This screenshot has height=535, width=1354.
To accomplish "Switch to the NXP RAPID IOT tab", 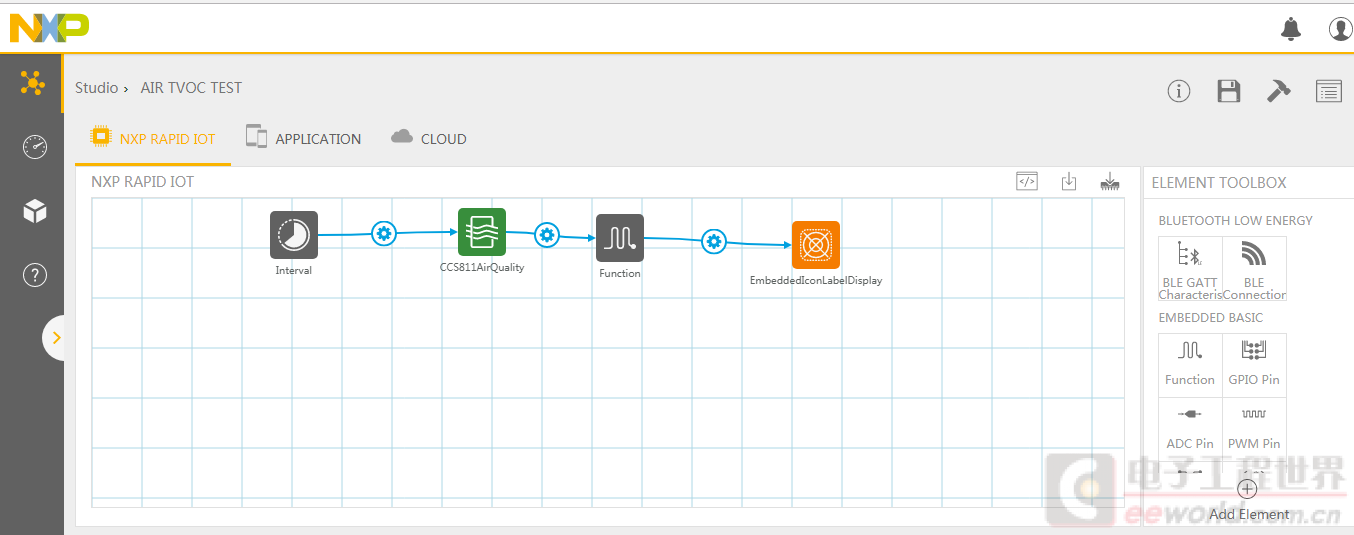I will point(153,139).
